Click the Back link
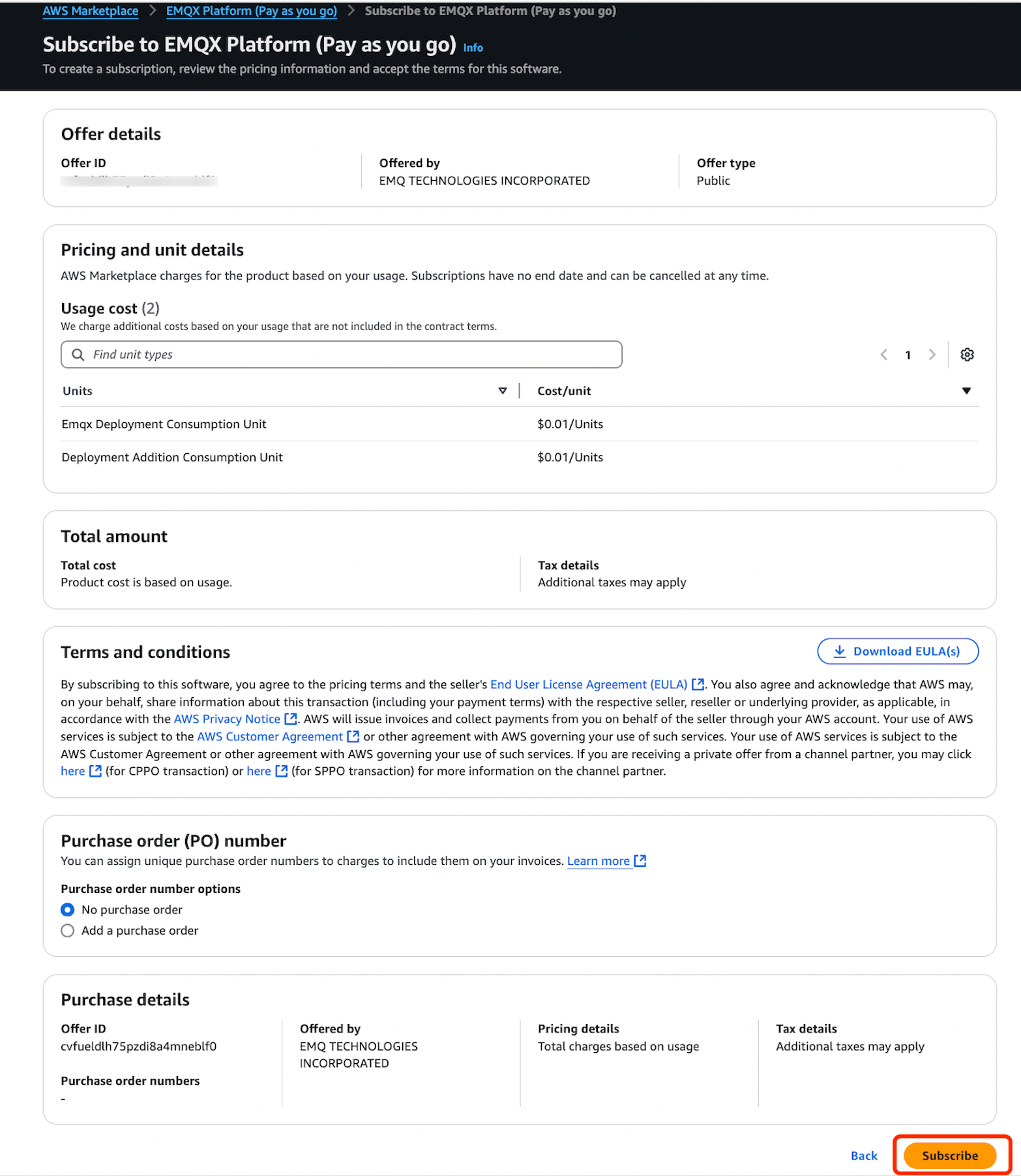 (x=863, y=1155)
